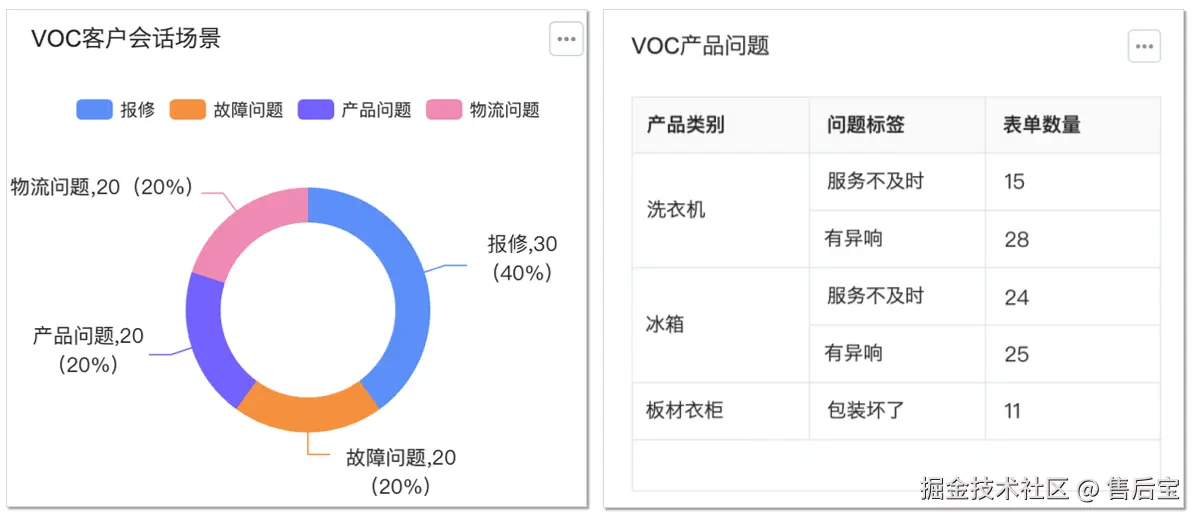The image size is (1197, 519).
Task: Click the orange 故障问题 legend swatch
Action: point(188,110)
